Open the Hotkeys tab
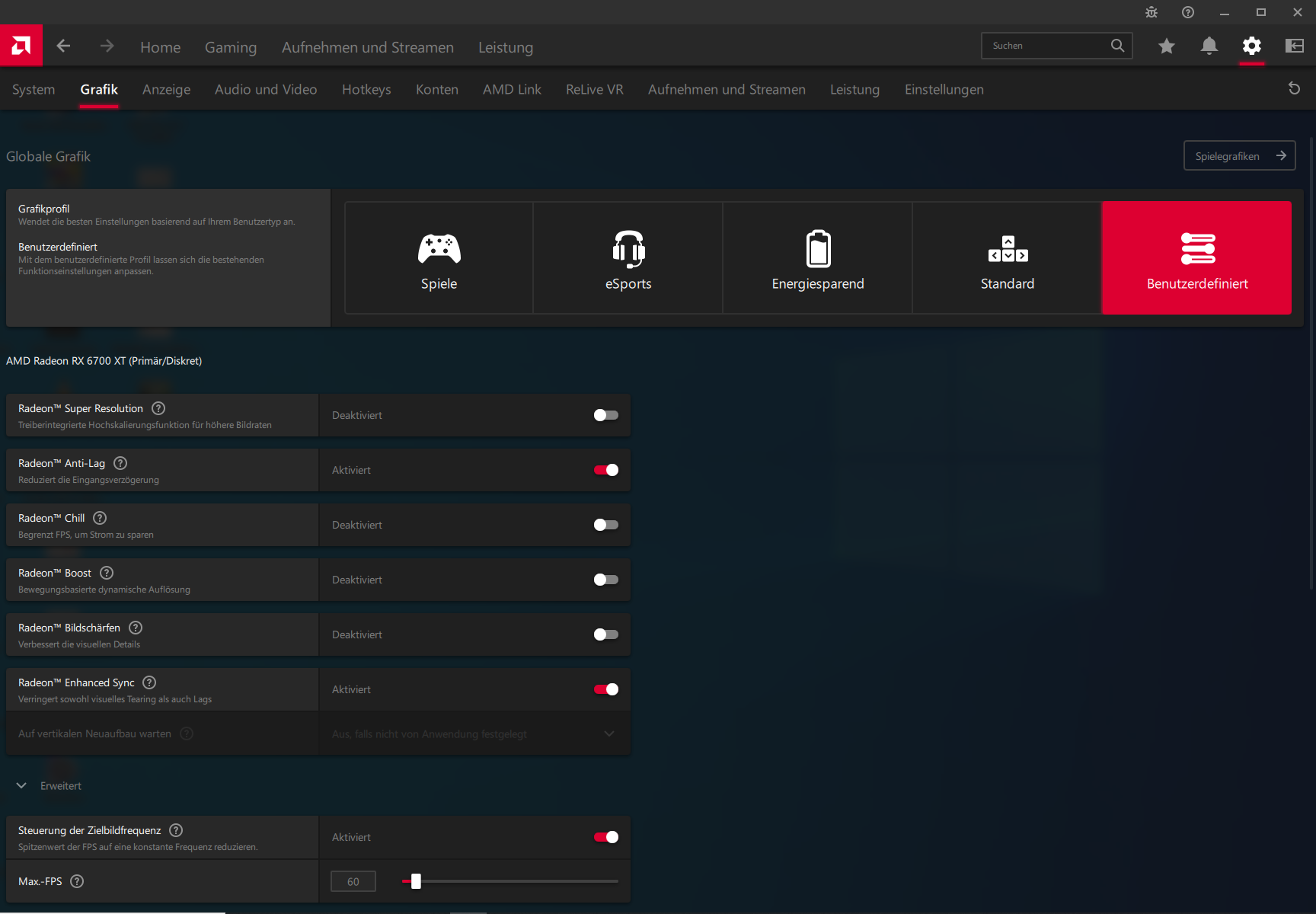Screen dimensions: 1316x914 366,89
